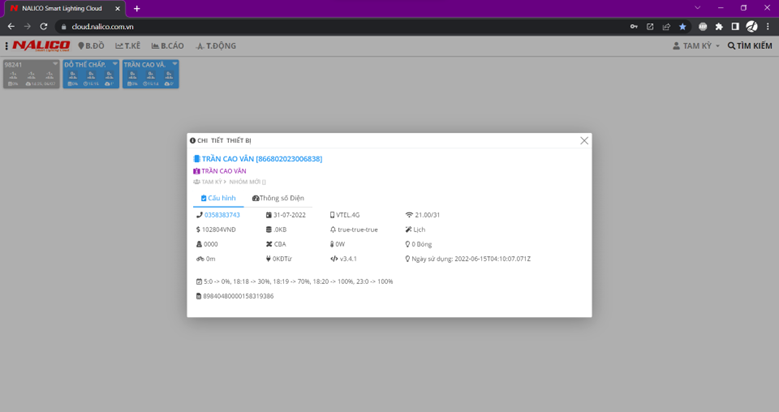
Task: Click the carrier text VTEL.4G
Action: coord(348,215)
